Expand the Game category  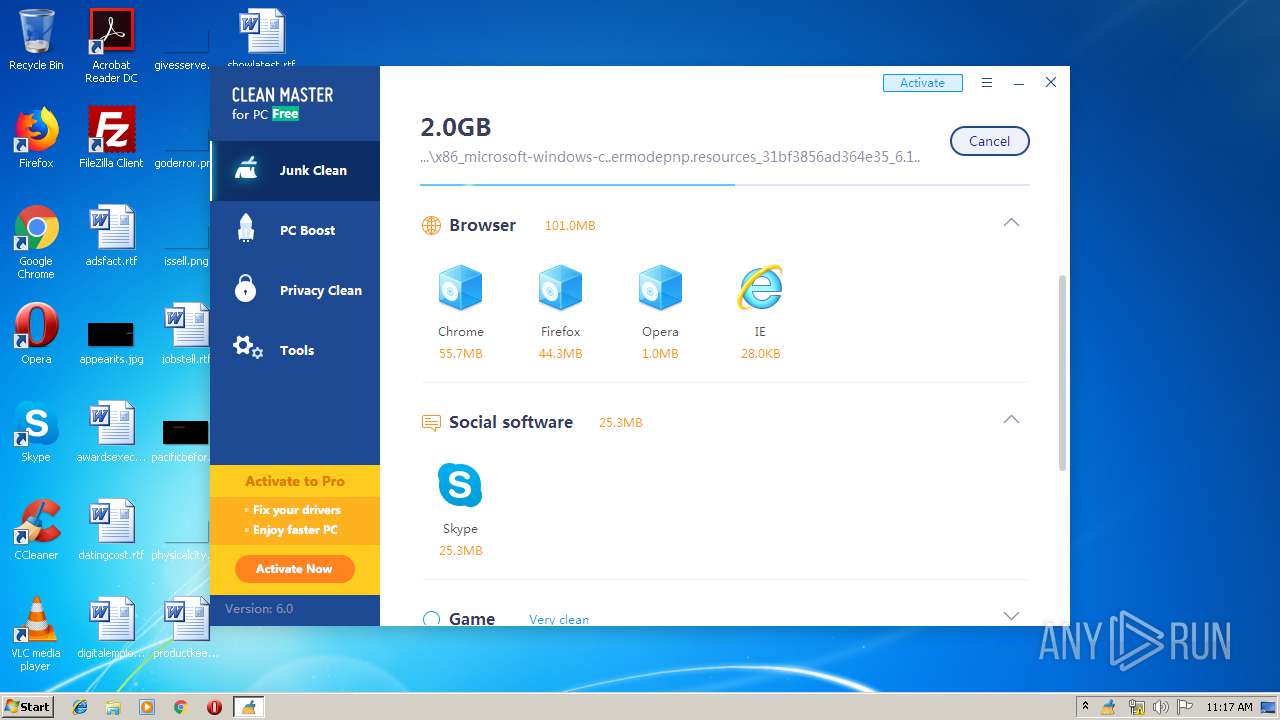click(1011, 616)
